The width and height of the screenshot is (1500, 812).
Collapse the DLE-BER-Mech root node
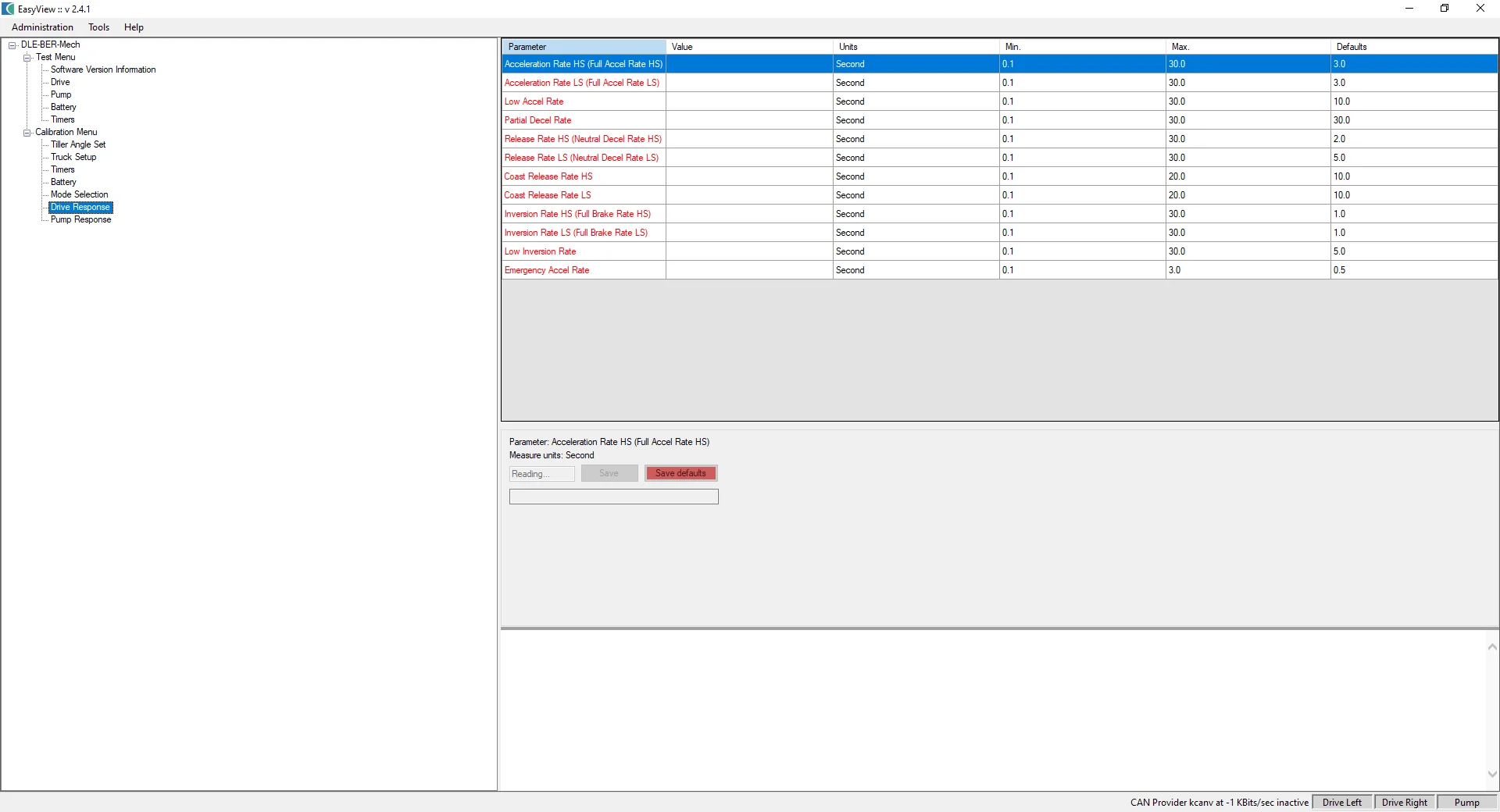[x=12, y=45]
